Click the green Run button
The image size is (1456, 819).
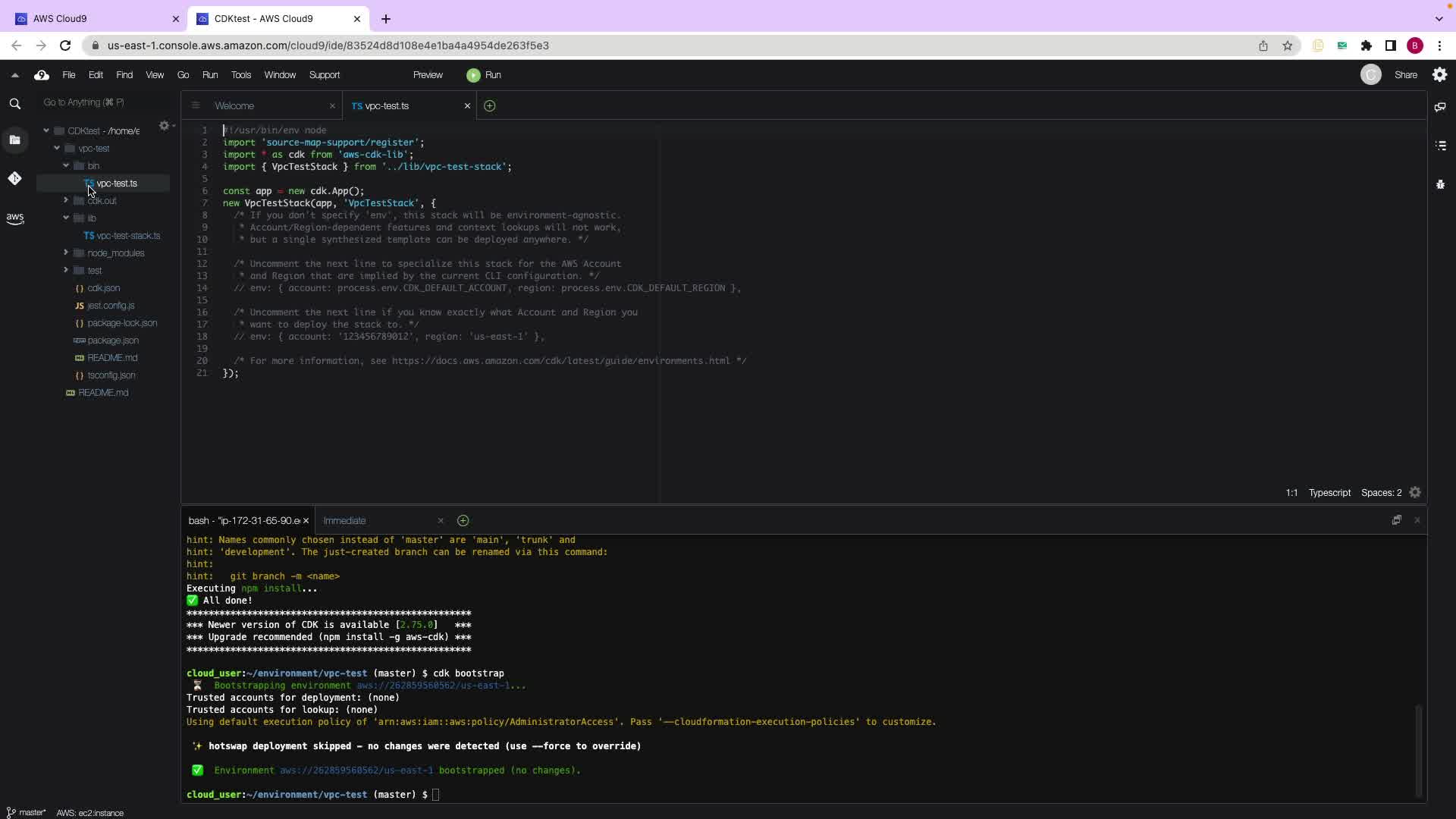point(484,75)
